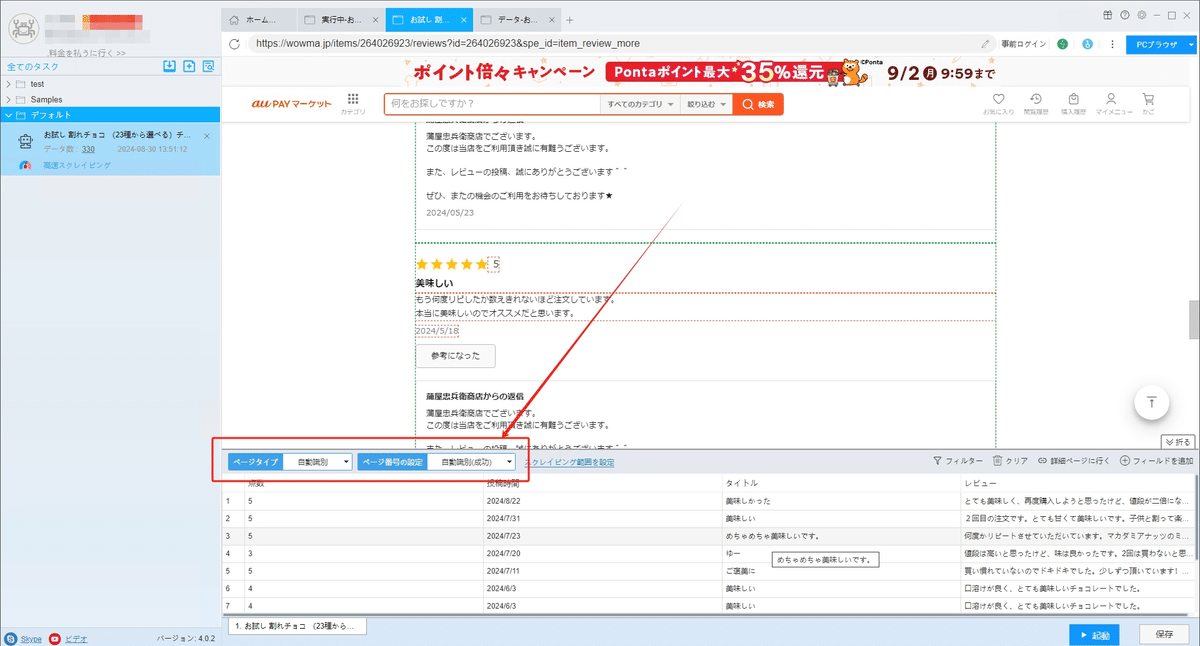Click the pencil edit icon in URL bar
1200x646 pixels.
(986, 44)
